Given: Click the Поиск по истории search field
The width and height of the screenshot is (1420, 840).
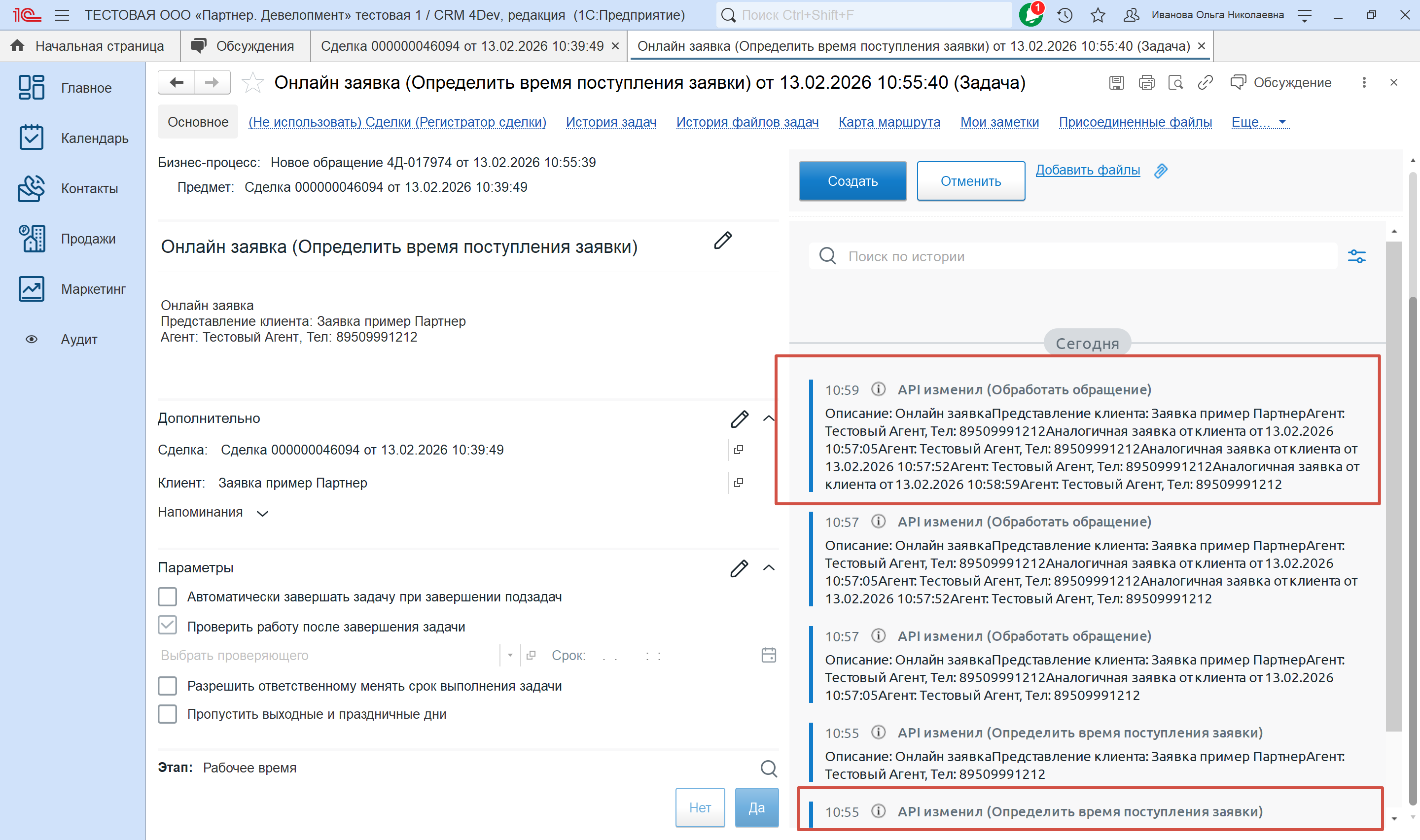Looking at the screenshot, I should coord(1075,256).
